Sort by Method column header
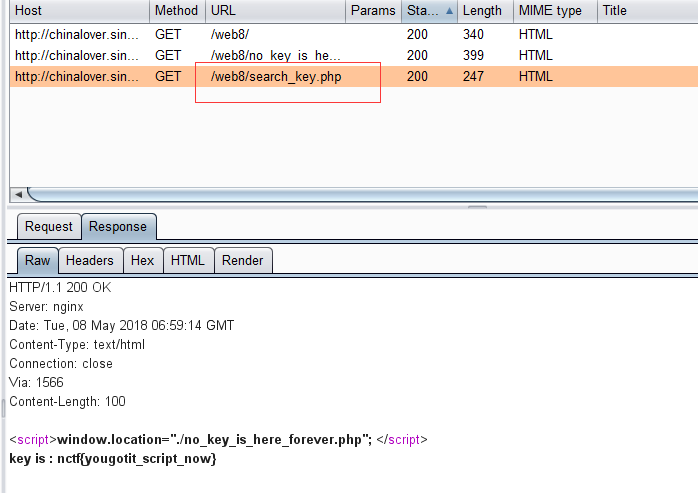 [x=177, y=11]
